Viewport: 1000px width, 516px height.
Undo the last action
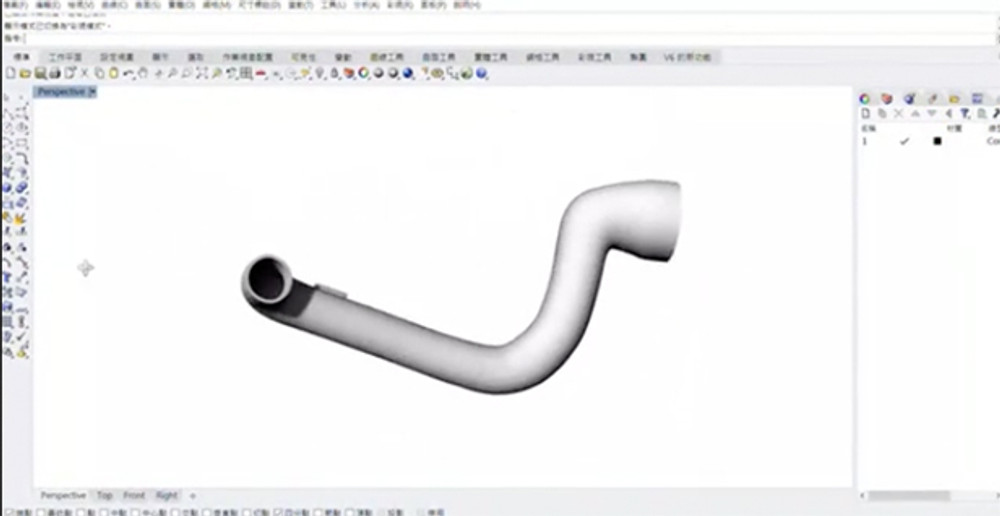[x=128, y=73]
